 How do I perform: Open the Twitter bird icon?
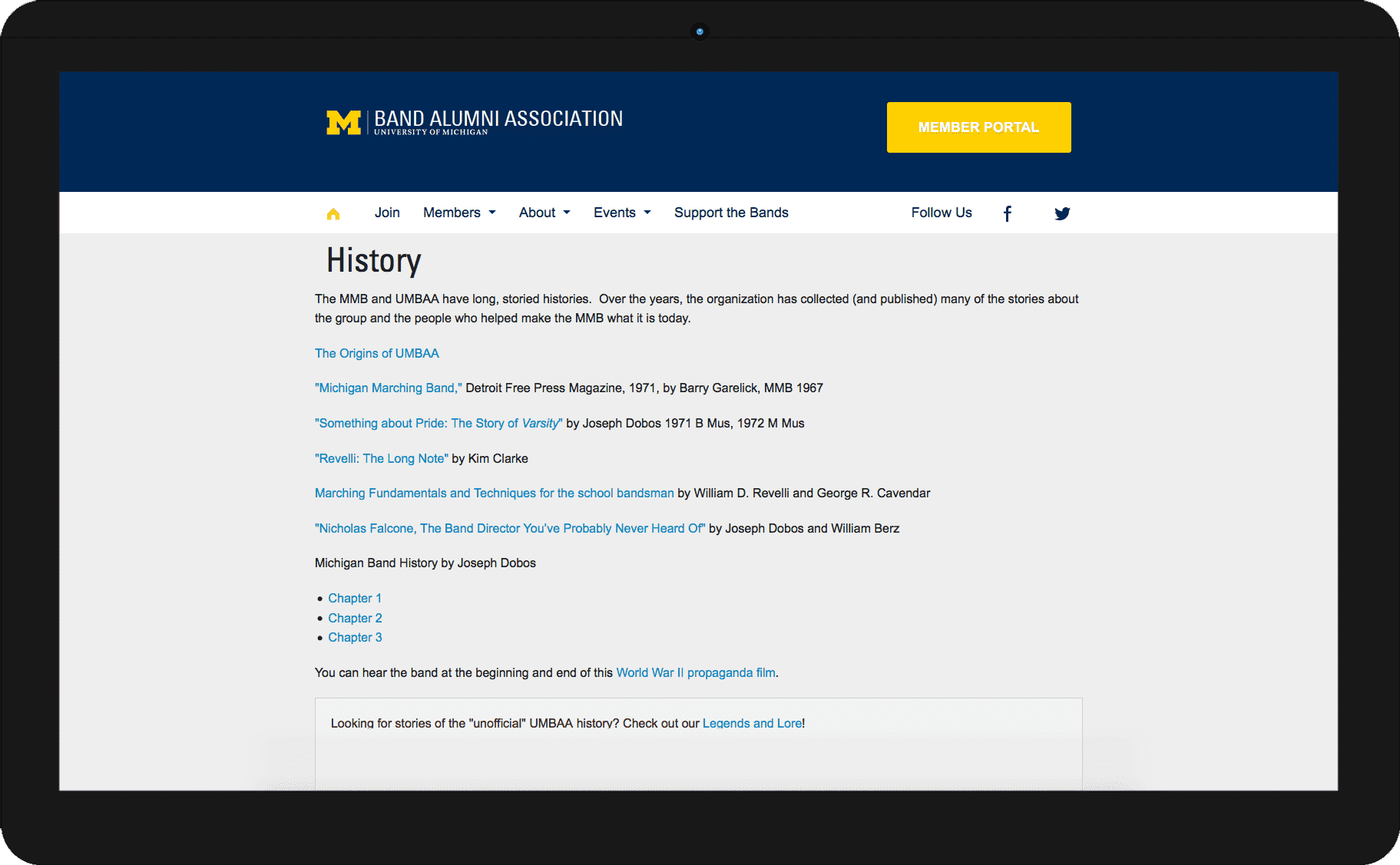(1061, 213)
